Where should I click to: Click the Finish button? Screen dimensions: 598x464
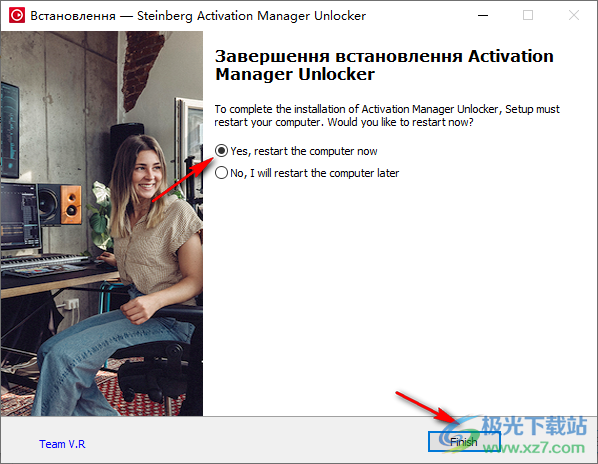click(x=464, y=442)
